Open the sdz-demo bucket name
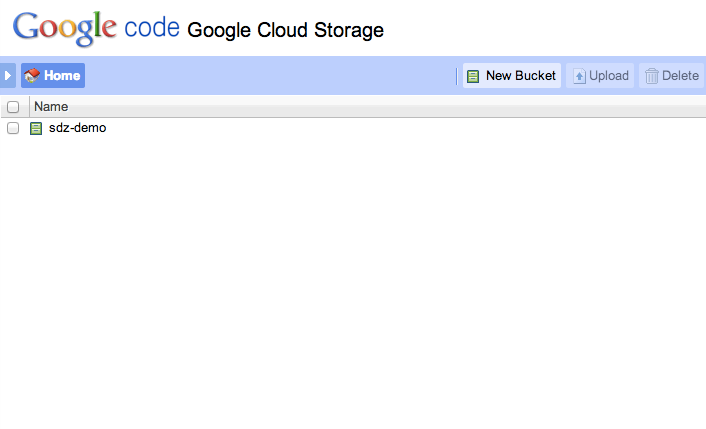The width and height of the screenshot is (706, 429). tap(77, 128)
